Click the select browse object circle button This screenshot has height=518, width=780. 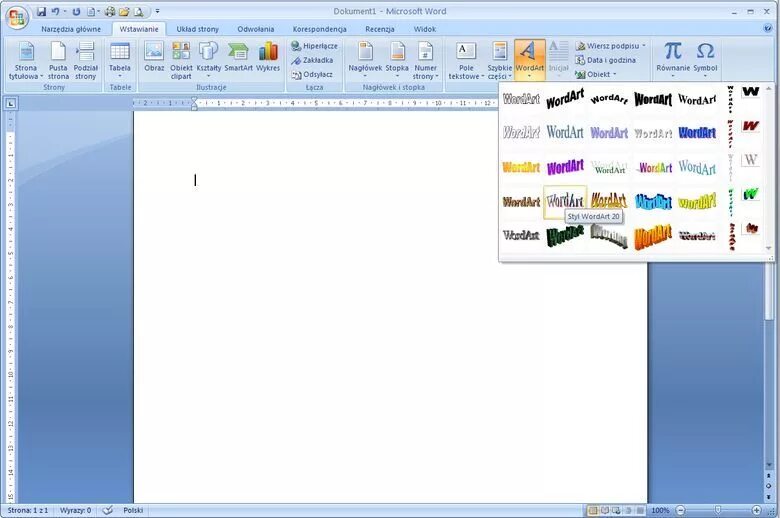(x=769, y=486)
